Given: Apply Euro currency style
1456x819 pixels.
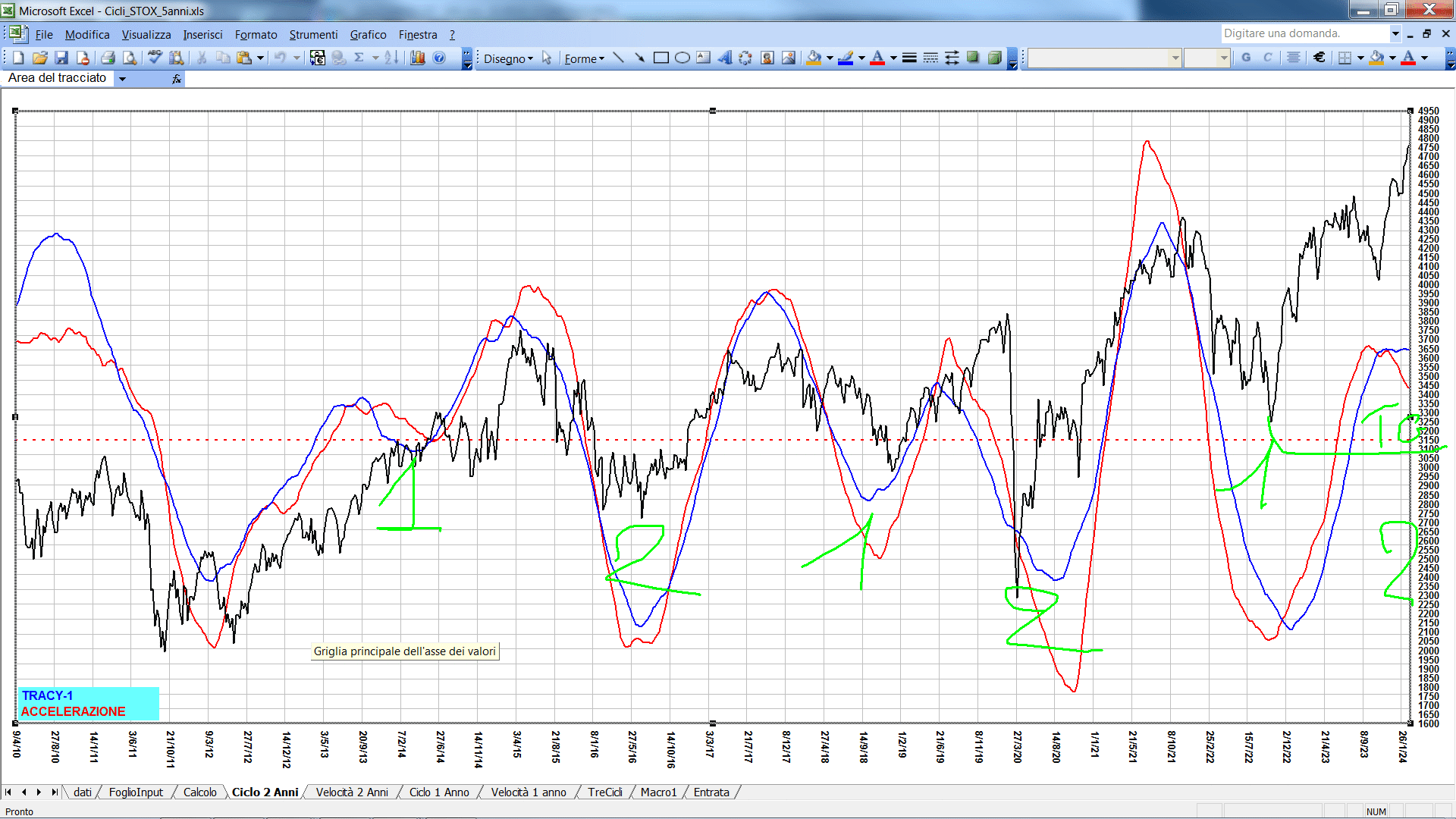Looking at the screenshot, I should click(x=1319, y=58).
